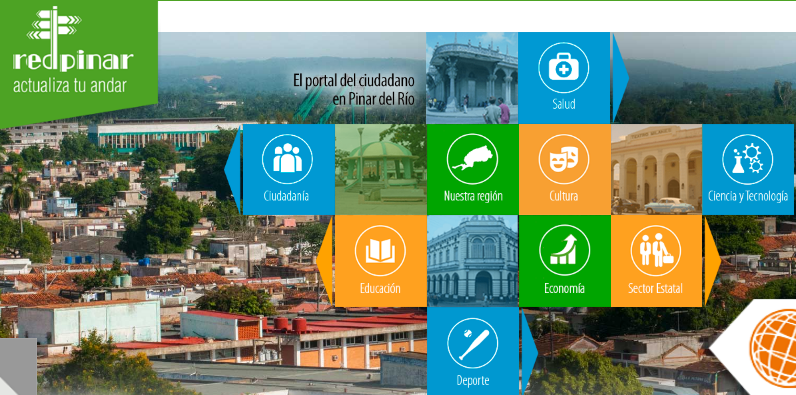796x395 pixels.
Task: Open the Salud medical kit icon
Action: [563, 68]
